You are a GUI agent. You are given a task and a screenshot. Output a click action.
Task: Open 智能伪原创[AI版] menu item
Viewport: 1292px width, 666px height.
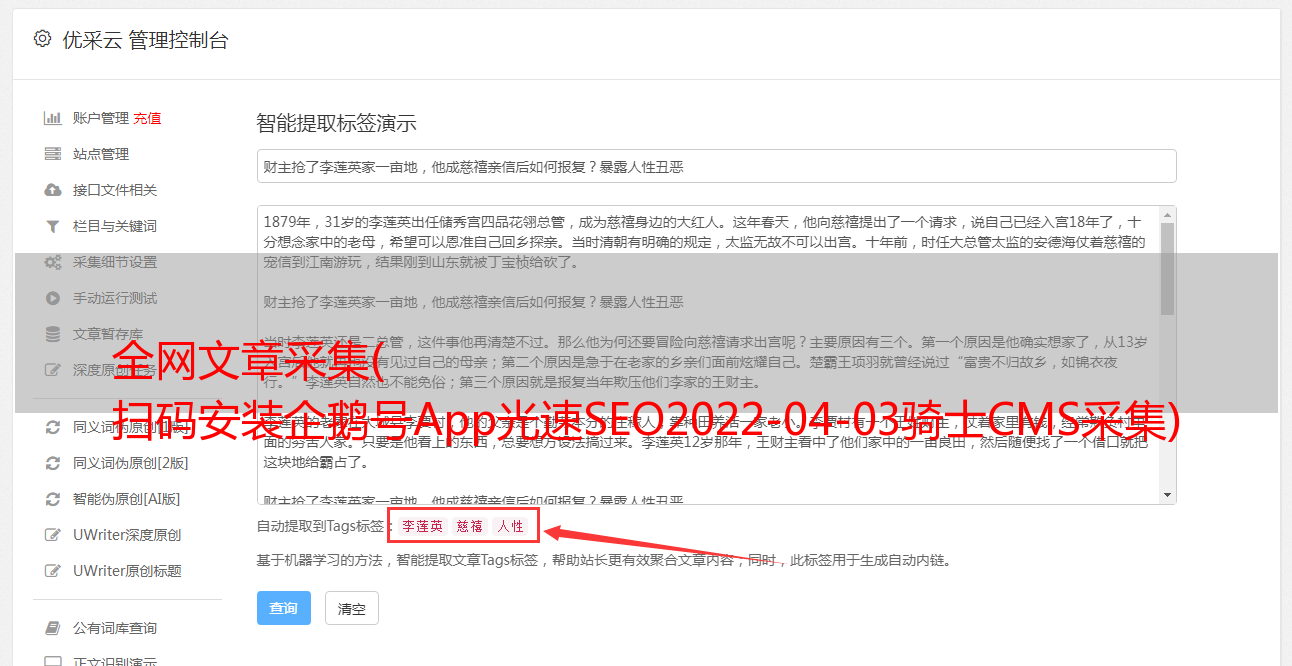pos(127,499)
